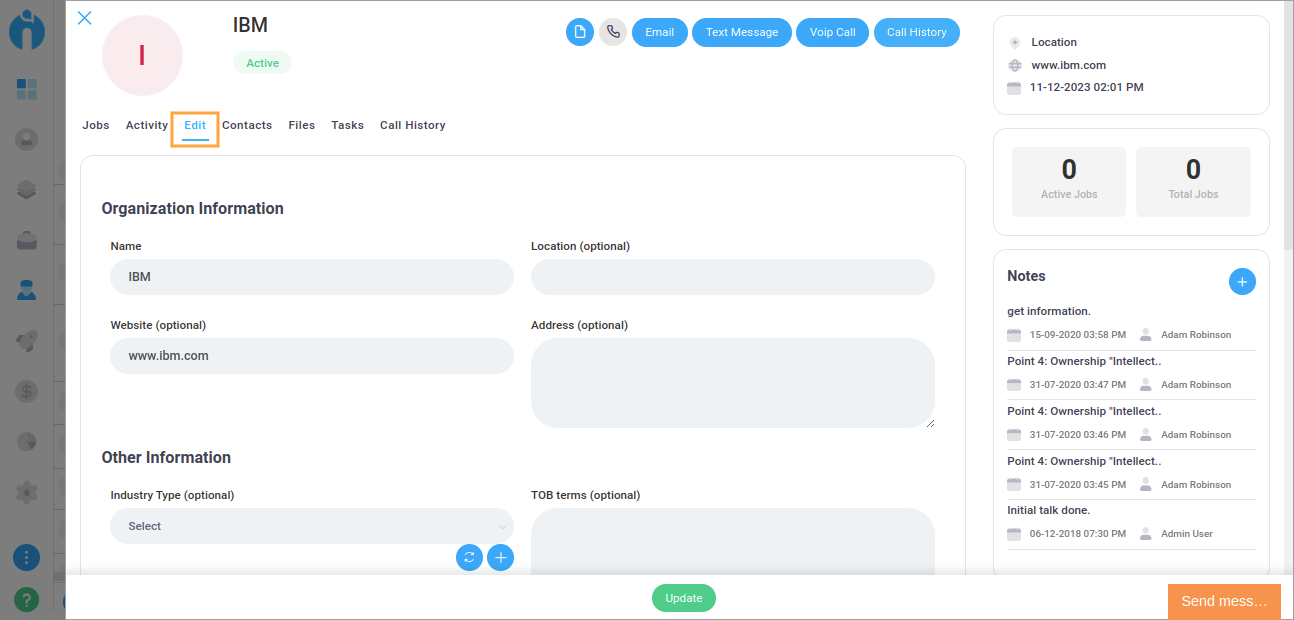The height and width of the screenshot is (620, 1294).
Task: Open the settings gear in sidebar
Action: coord(27,491)
